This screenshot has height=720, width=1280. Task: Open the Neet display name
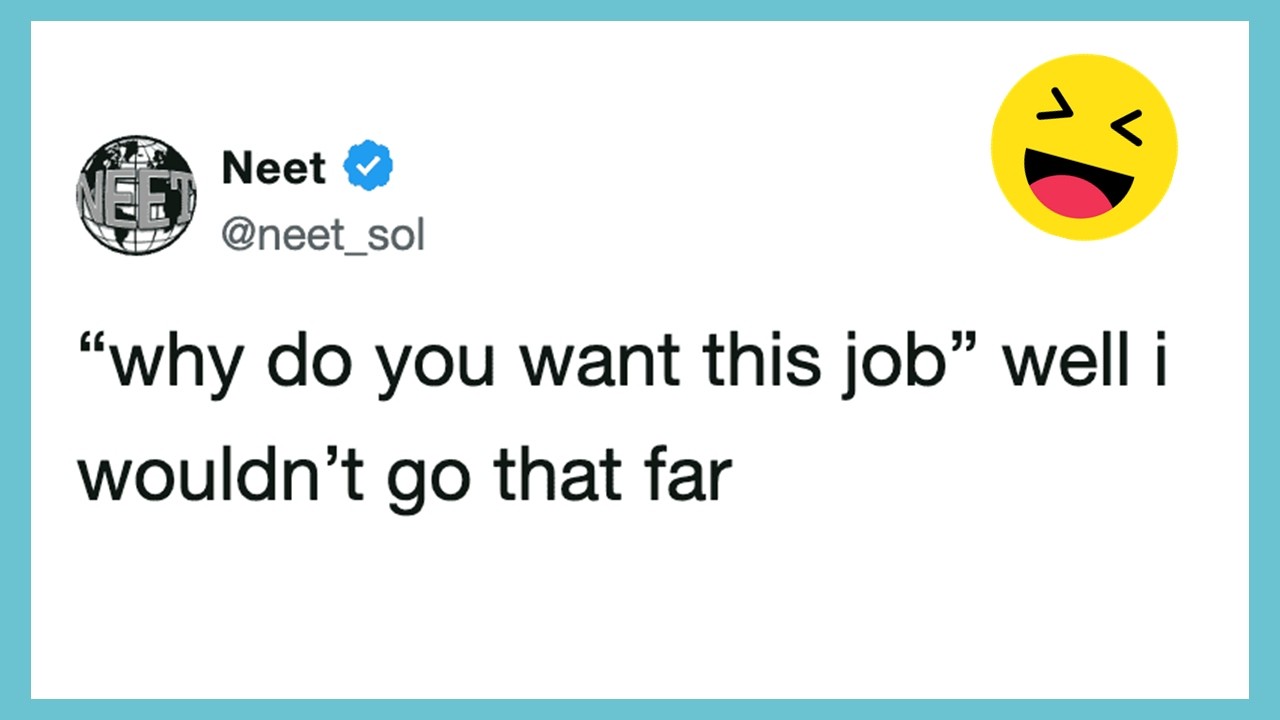point(274,166)
